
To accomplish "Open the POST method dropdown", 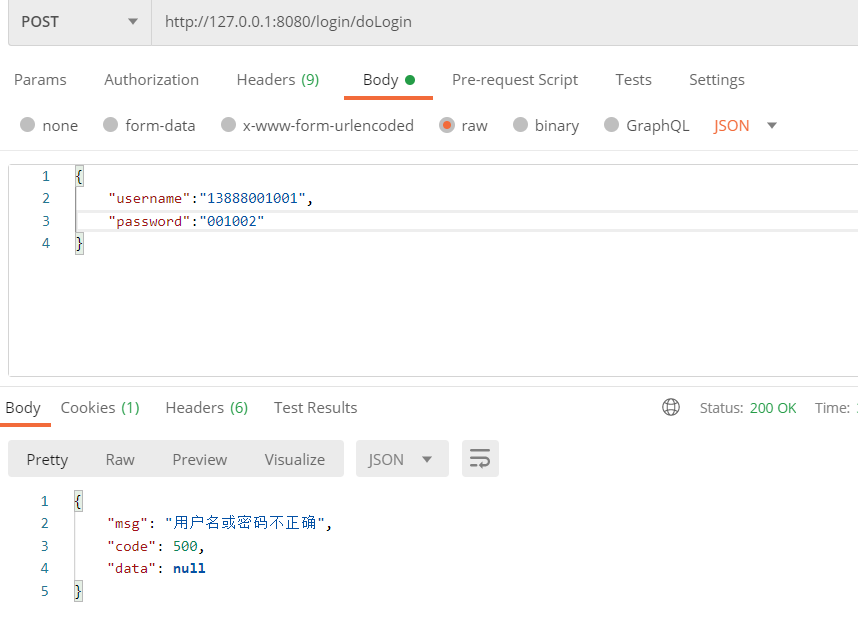I will tap(79, 22).
